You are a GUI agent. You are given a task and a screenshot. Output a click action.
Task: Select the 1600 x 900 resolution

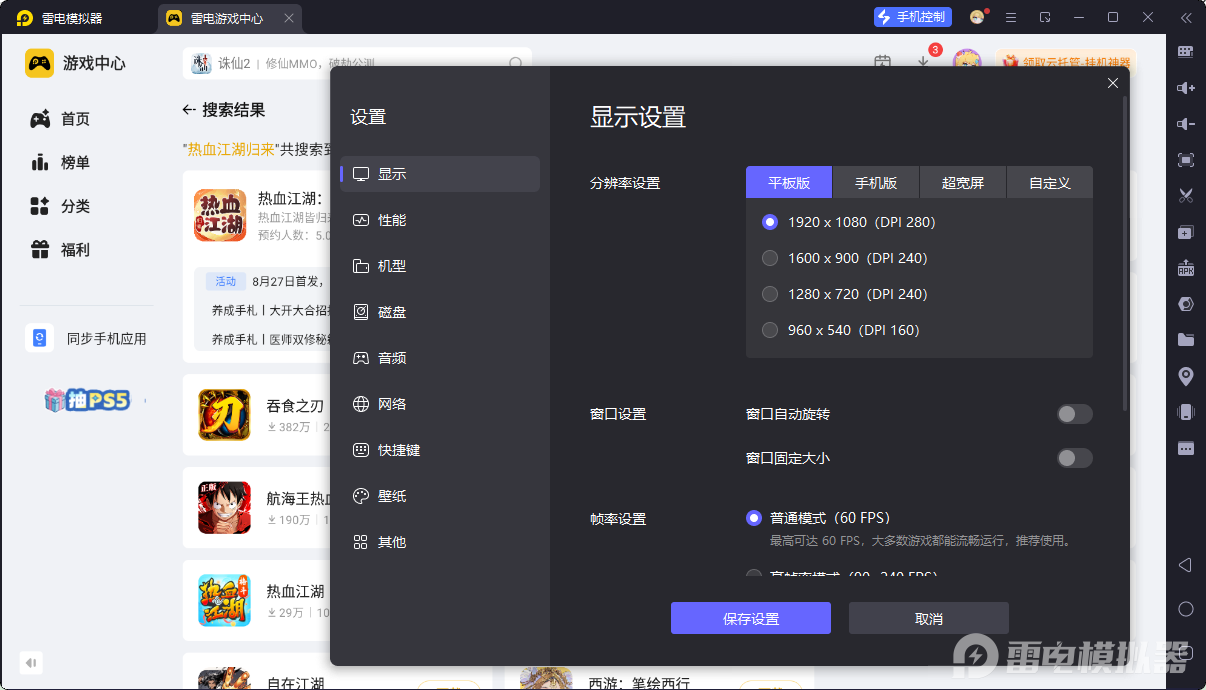(x=770, y=258)
